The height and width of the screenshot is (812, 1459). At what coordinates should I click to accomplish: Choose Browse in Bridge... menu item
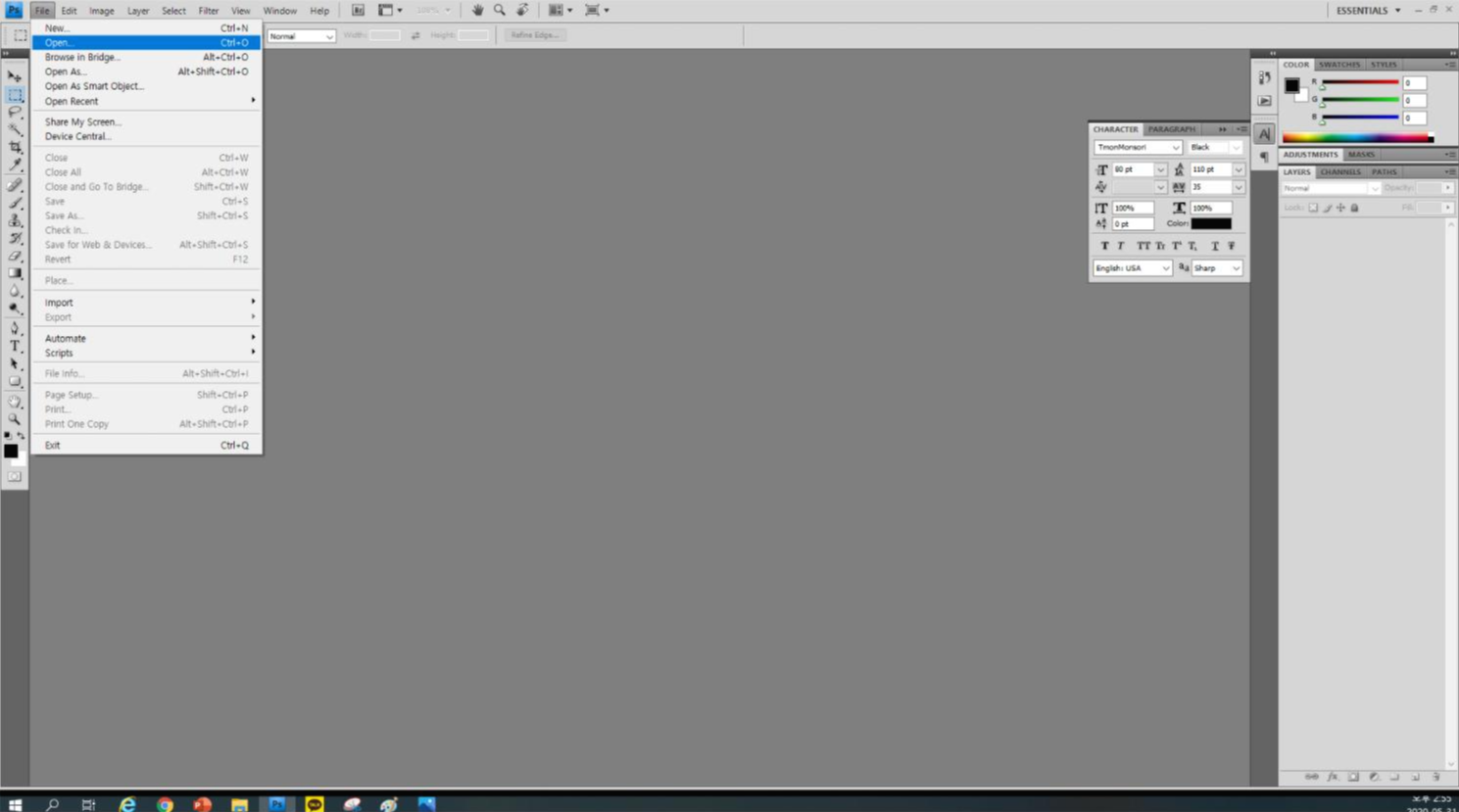(147, 57)
